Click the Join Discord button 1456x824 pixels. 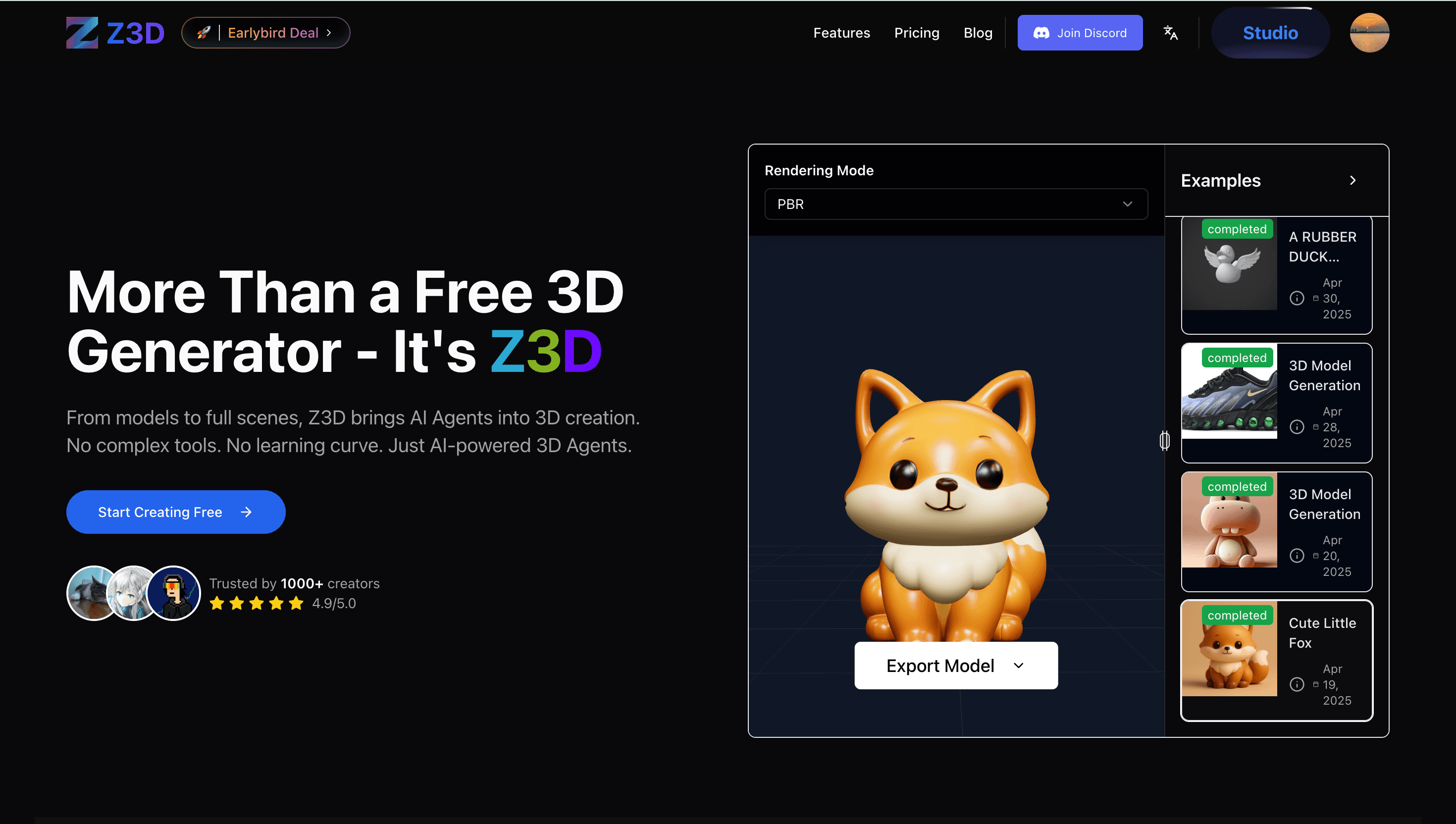pos(1080,33)
